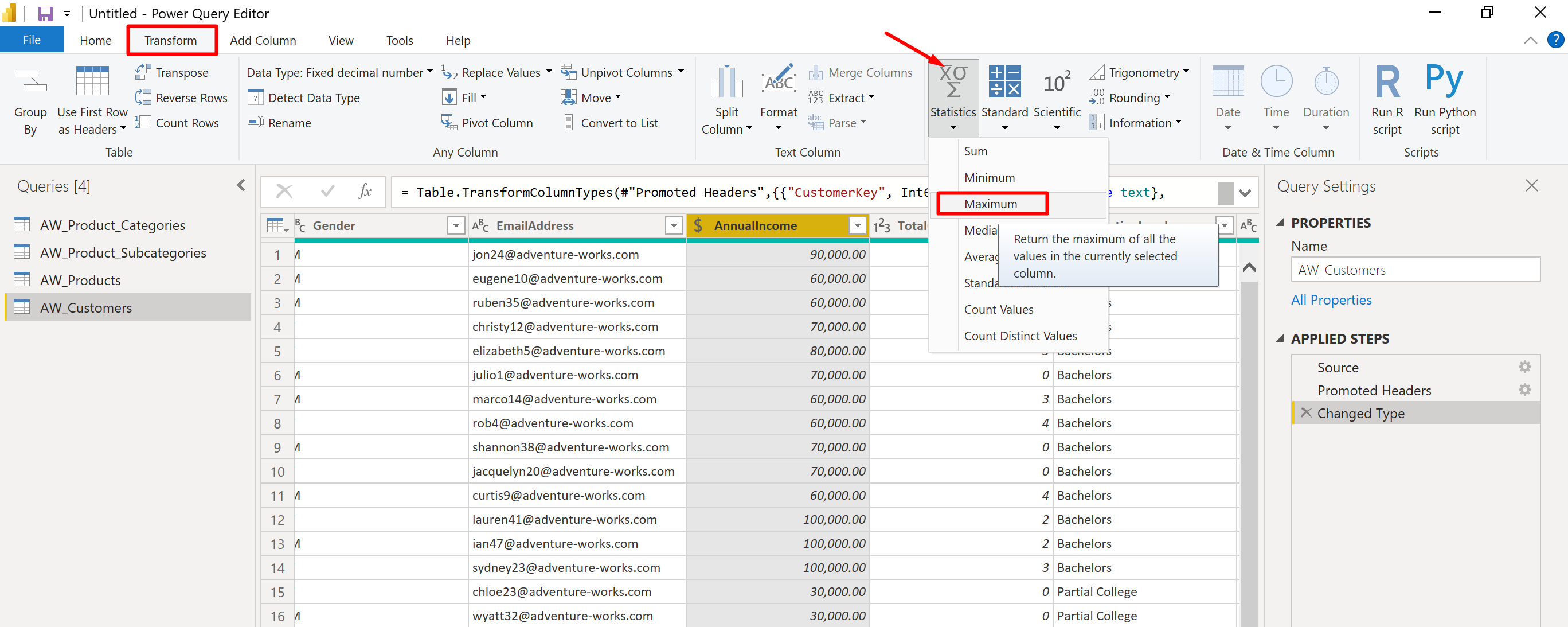
Task: Switch to the Add Column tab
Action: point(263,40)
